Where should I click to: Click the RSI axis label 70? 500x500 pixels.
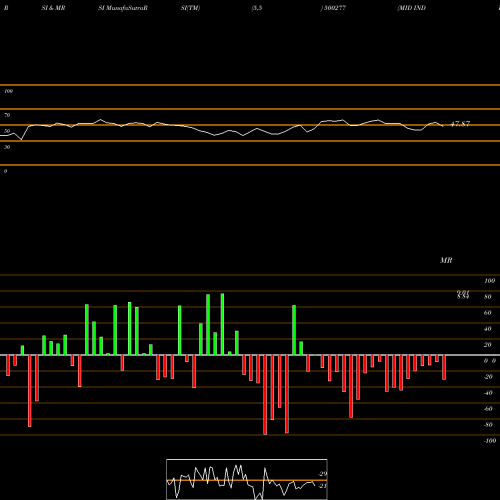coord(7,115)
